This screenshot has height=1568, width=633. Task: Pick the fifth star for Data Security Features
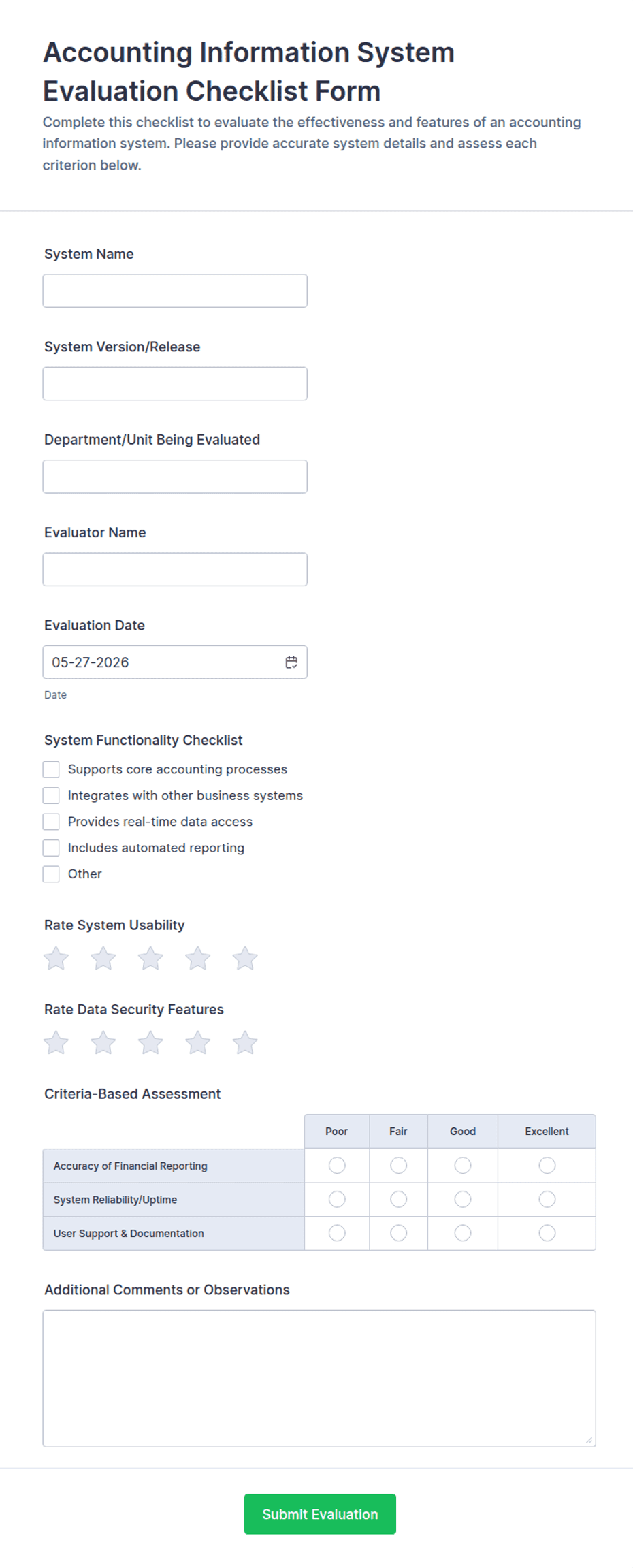pyautogui.click(x=245, y=1042)
